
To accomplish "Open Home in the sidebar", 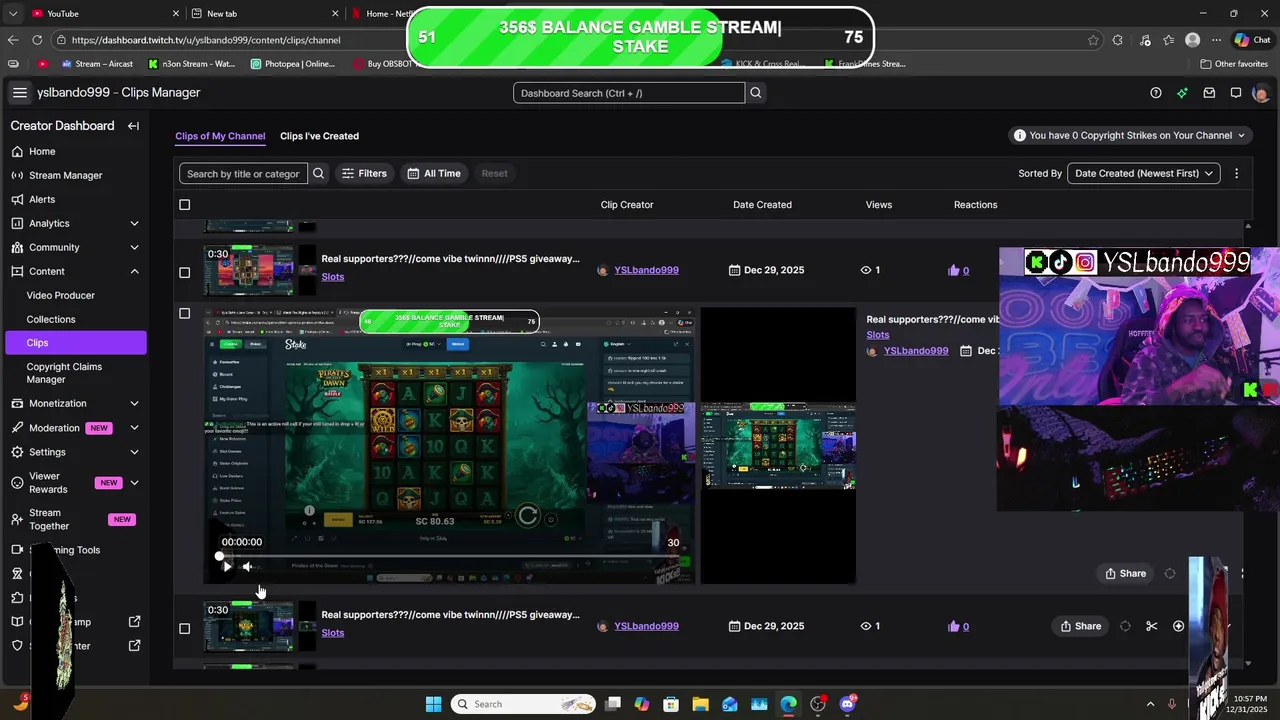I will coord(42,151).
